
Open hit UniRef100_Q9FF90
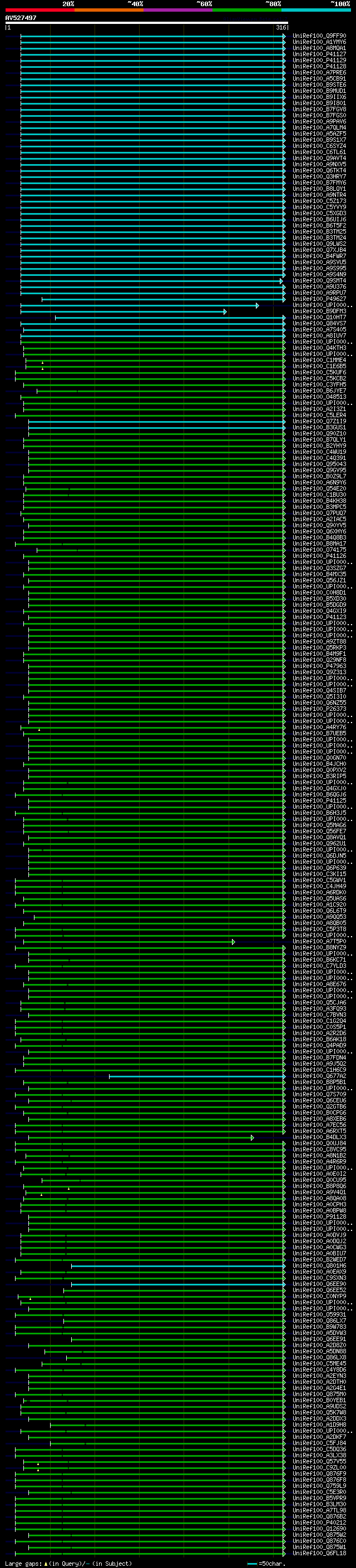coord(319,36)
